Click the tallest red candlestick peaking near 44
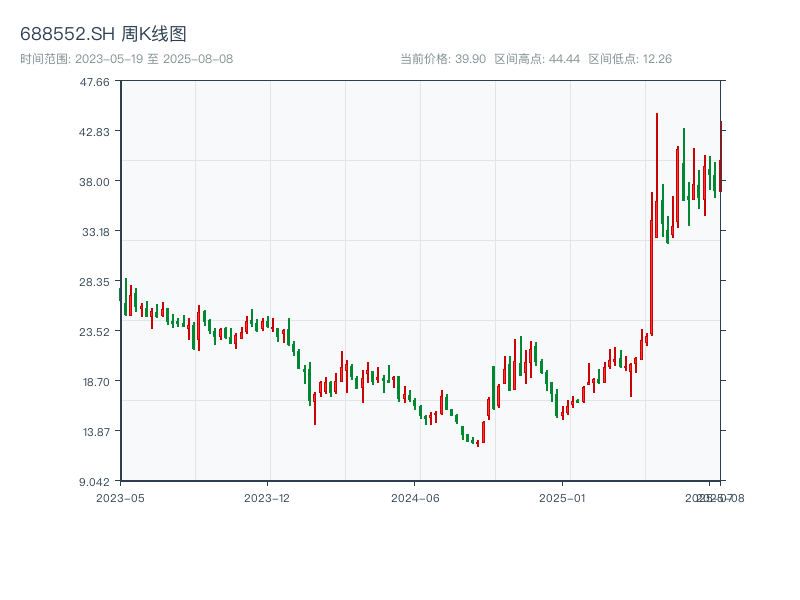 (x=657, y=175)
